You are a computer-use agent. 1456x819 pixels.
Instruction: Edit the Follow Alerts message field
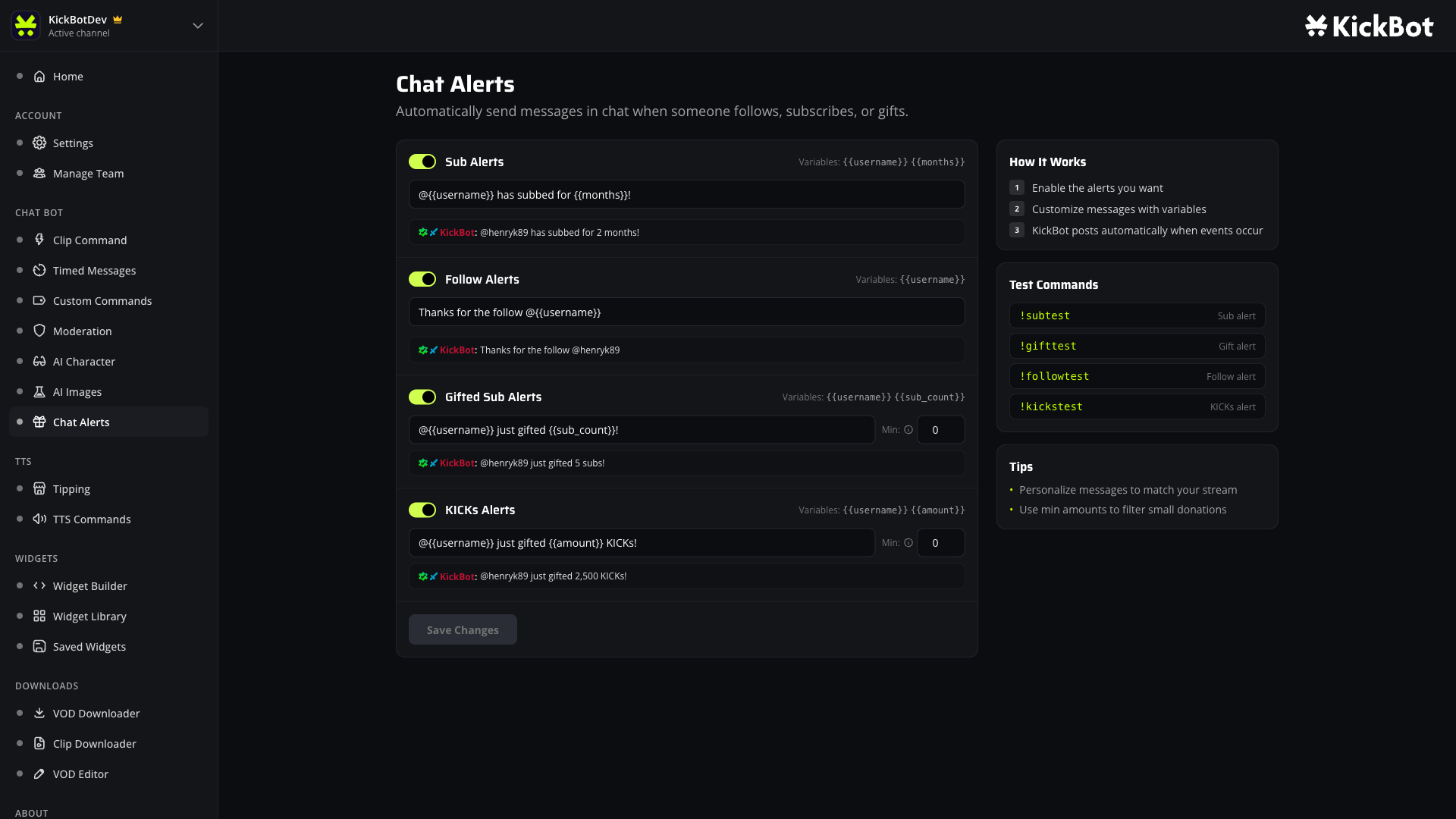(x=686, y=312)
